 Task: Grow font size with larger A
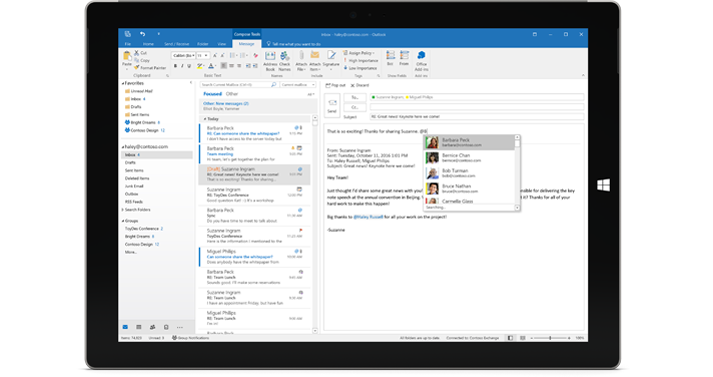[215, 55]
